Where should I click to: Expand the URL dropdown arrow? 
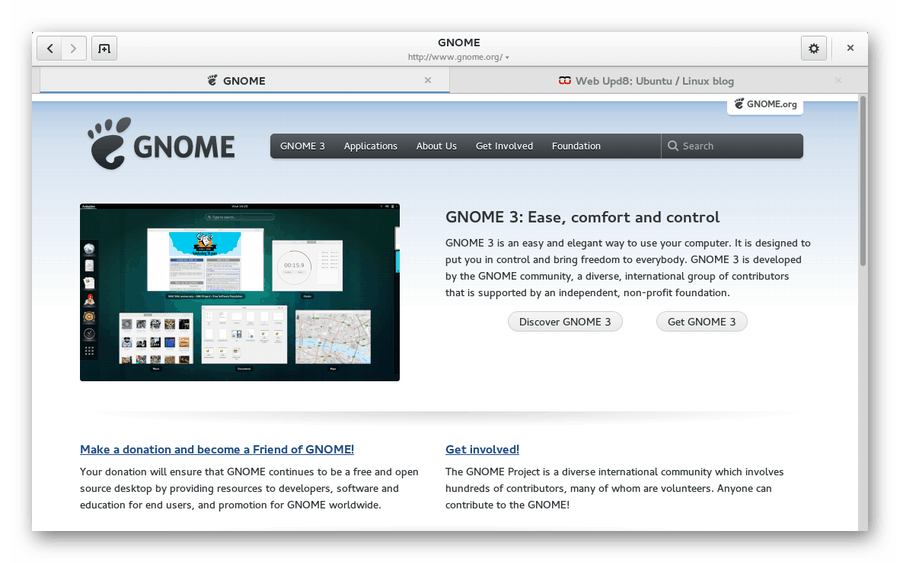[507, 57]
